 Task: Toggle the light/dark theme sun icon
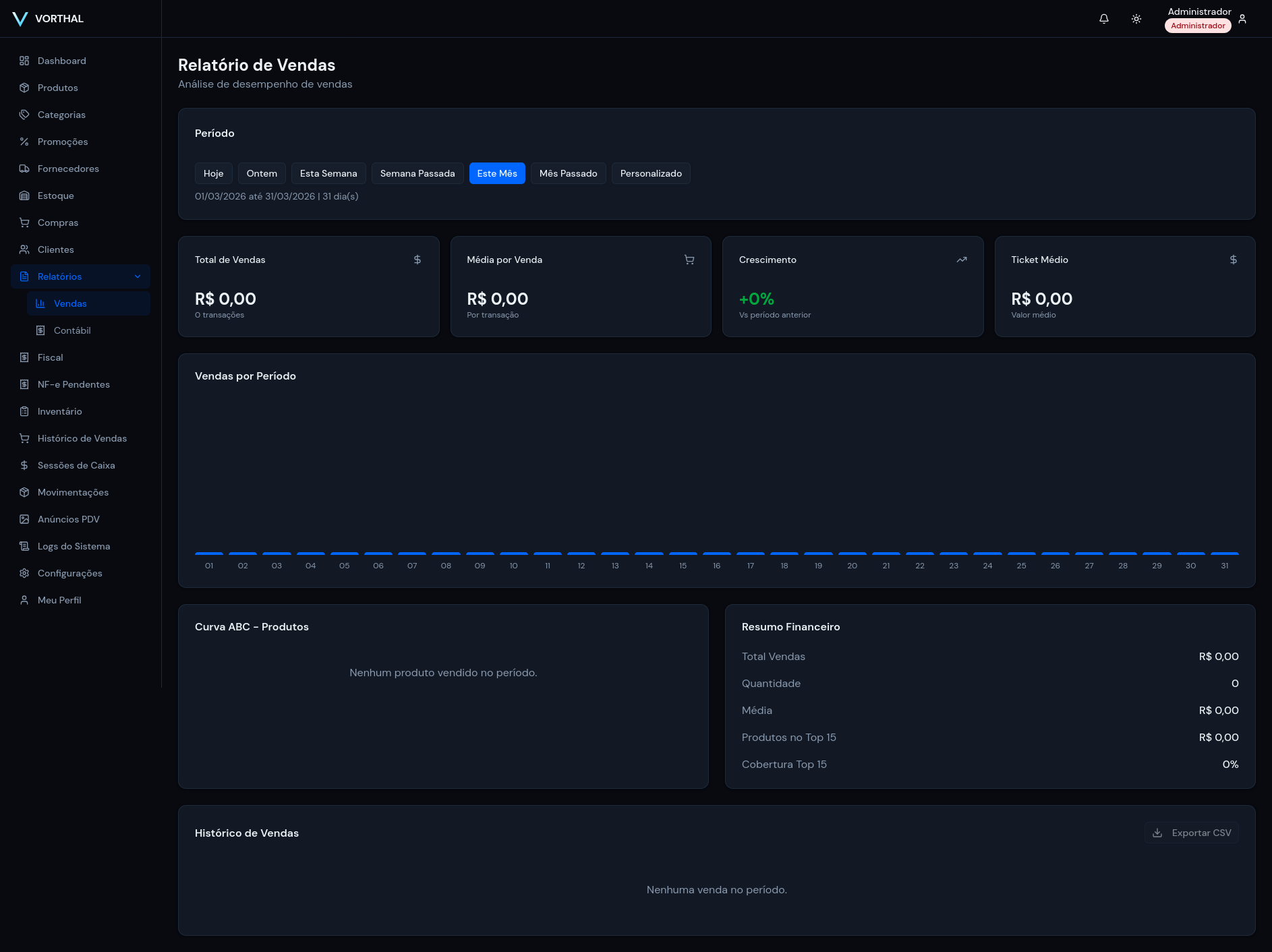click(x=1136, y=19)
